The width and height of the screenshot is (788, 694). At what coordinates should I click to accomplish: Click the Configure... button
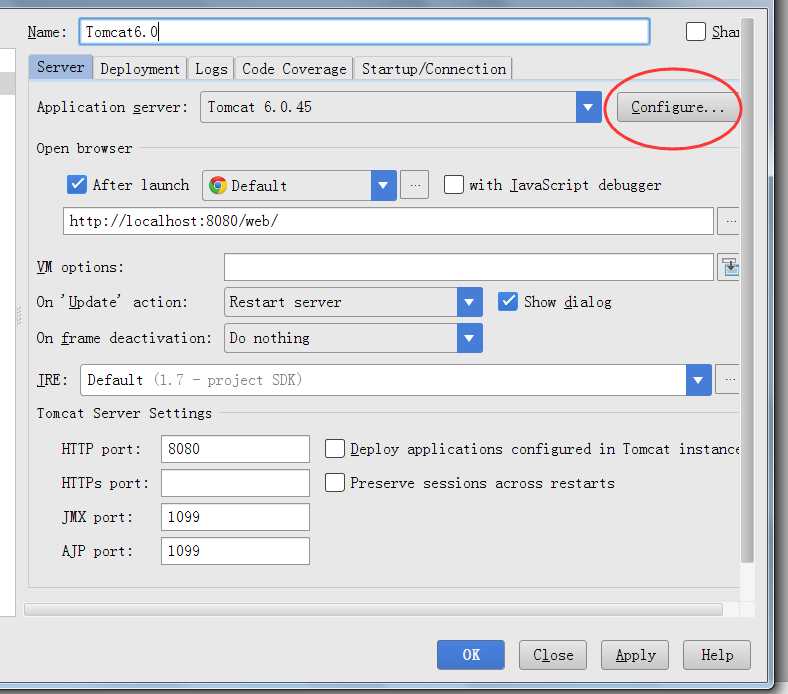tap(677, 107)
